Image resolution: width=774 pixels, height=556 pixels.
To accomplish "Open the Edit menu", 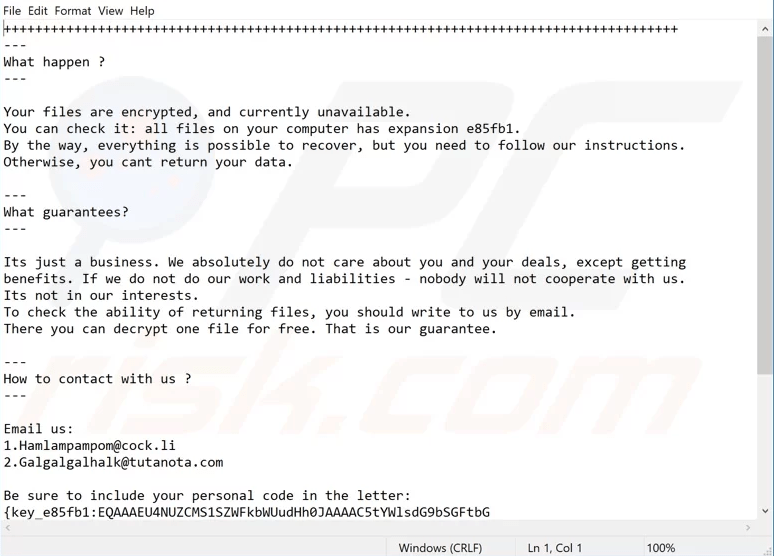I will point(38,11).
